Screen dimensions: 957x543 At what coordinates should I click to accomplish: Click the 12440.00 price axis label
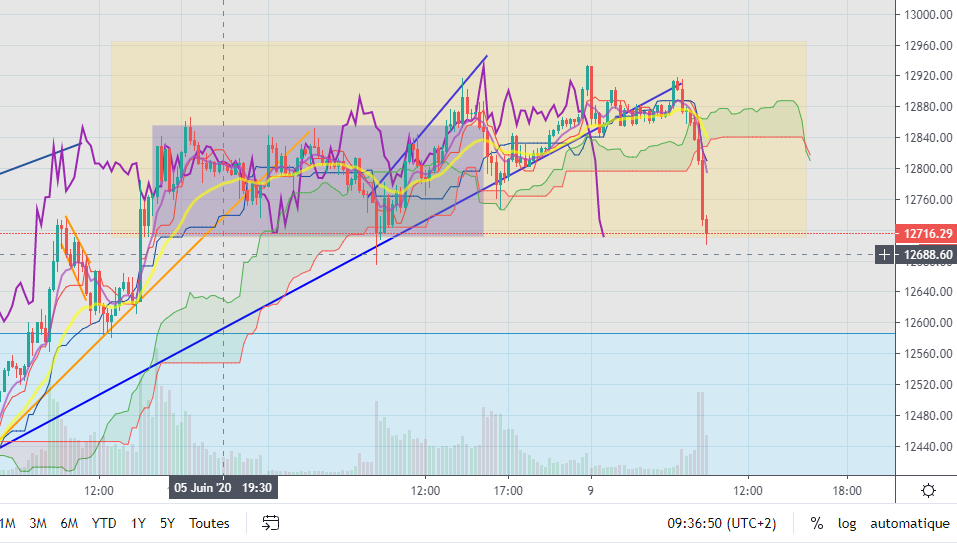(x=928, y=447)
